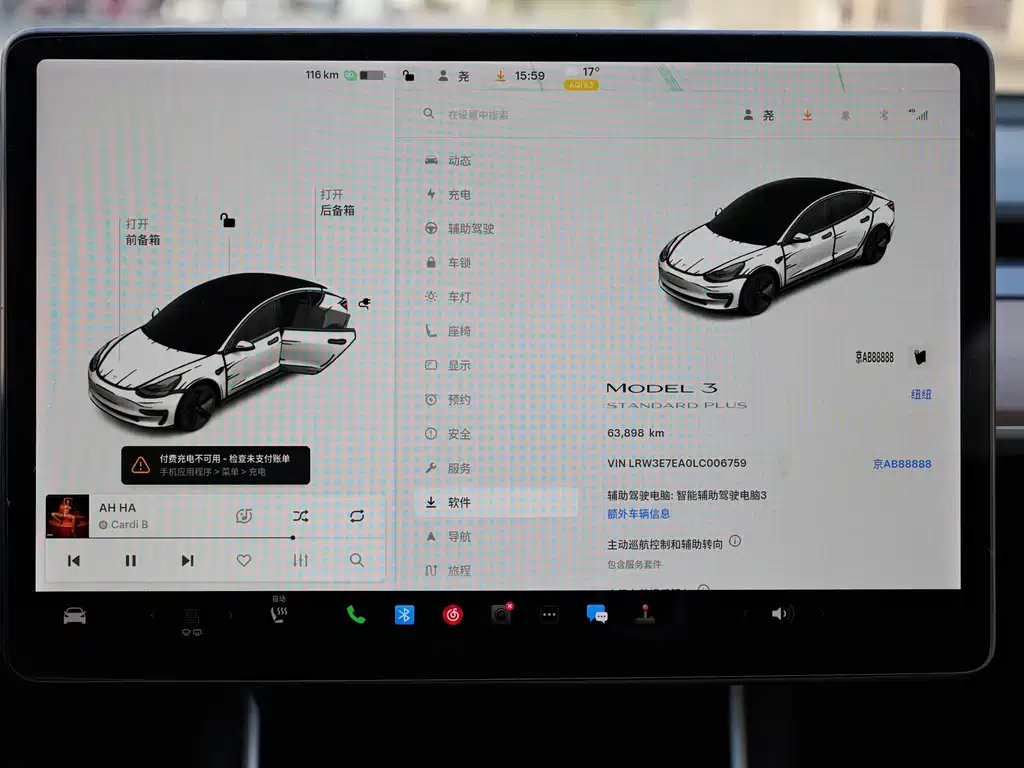Toggle repeat playback
Image resolution: width=1024 pixels, height=768 pixels.
click(357, 516)
